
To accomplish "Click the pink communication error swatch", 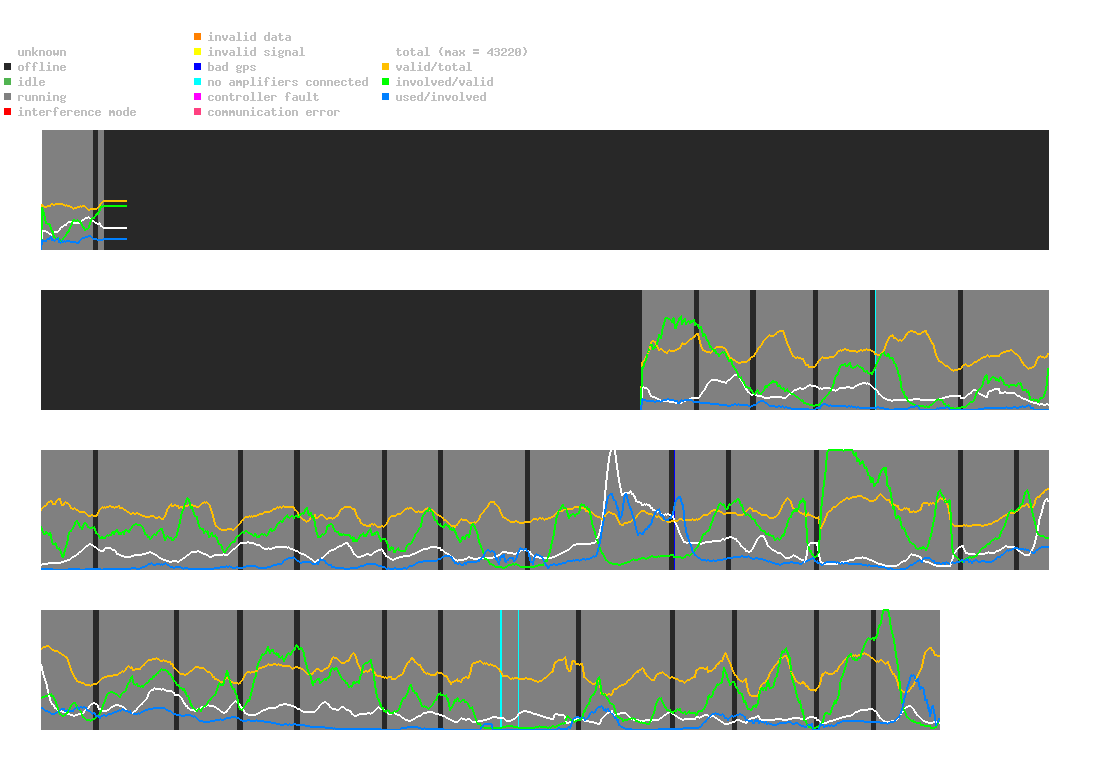I will (x=198, y=112).
